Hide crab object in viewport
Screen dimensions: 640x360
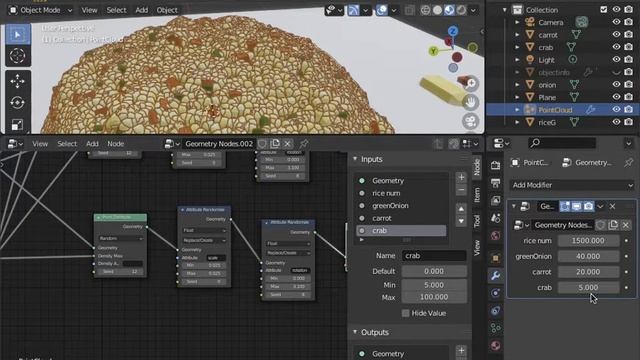point(616,47)
